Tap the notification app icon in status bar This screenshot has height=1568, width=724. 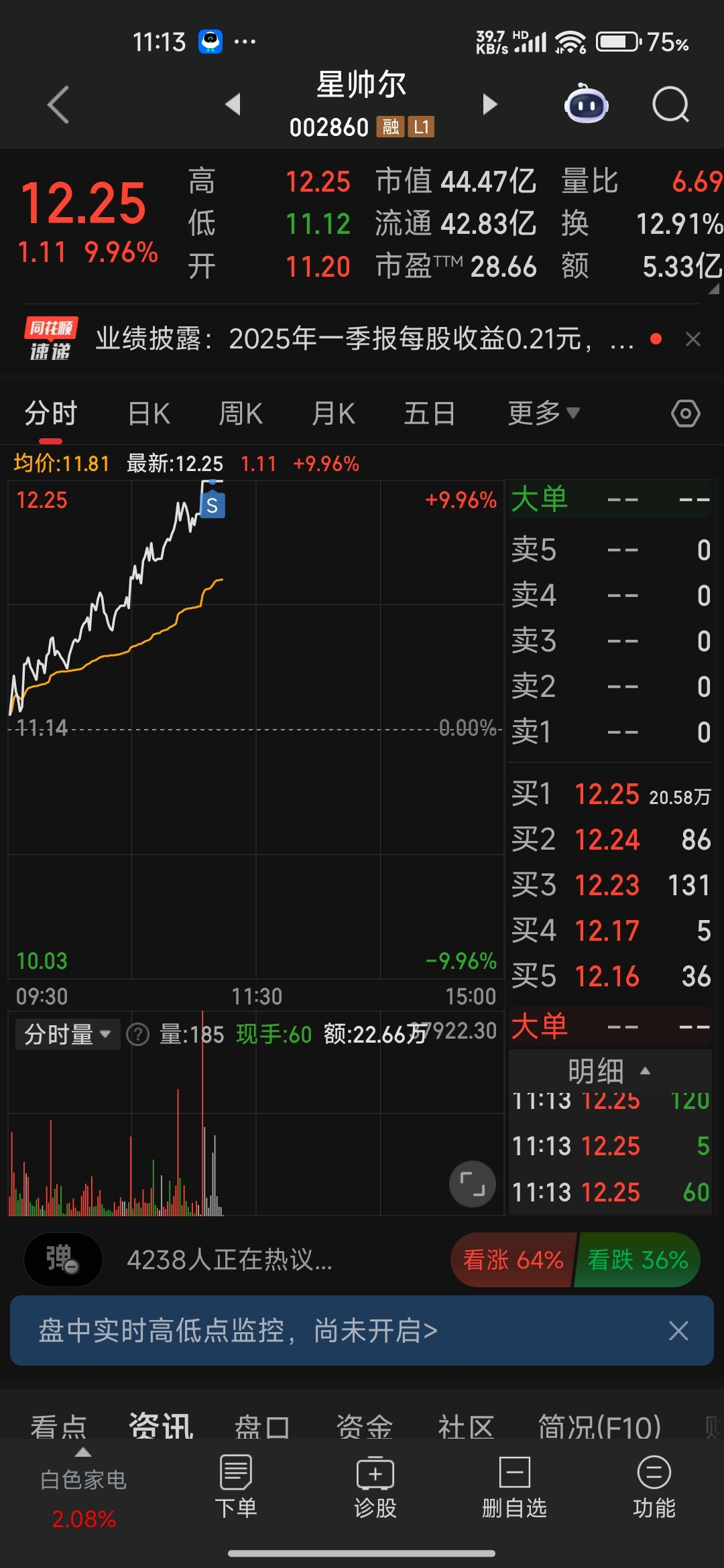pos(210,42)
